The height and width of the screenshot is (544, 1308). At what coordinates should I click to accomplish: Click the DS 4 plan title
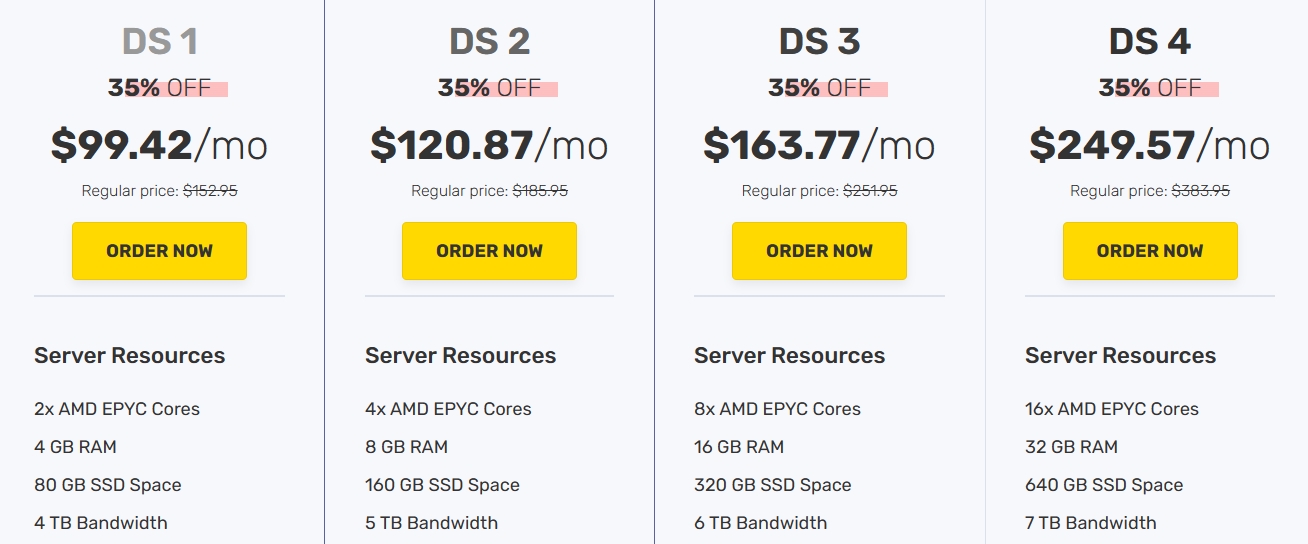pos(1150,42)
